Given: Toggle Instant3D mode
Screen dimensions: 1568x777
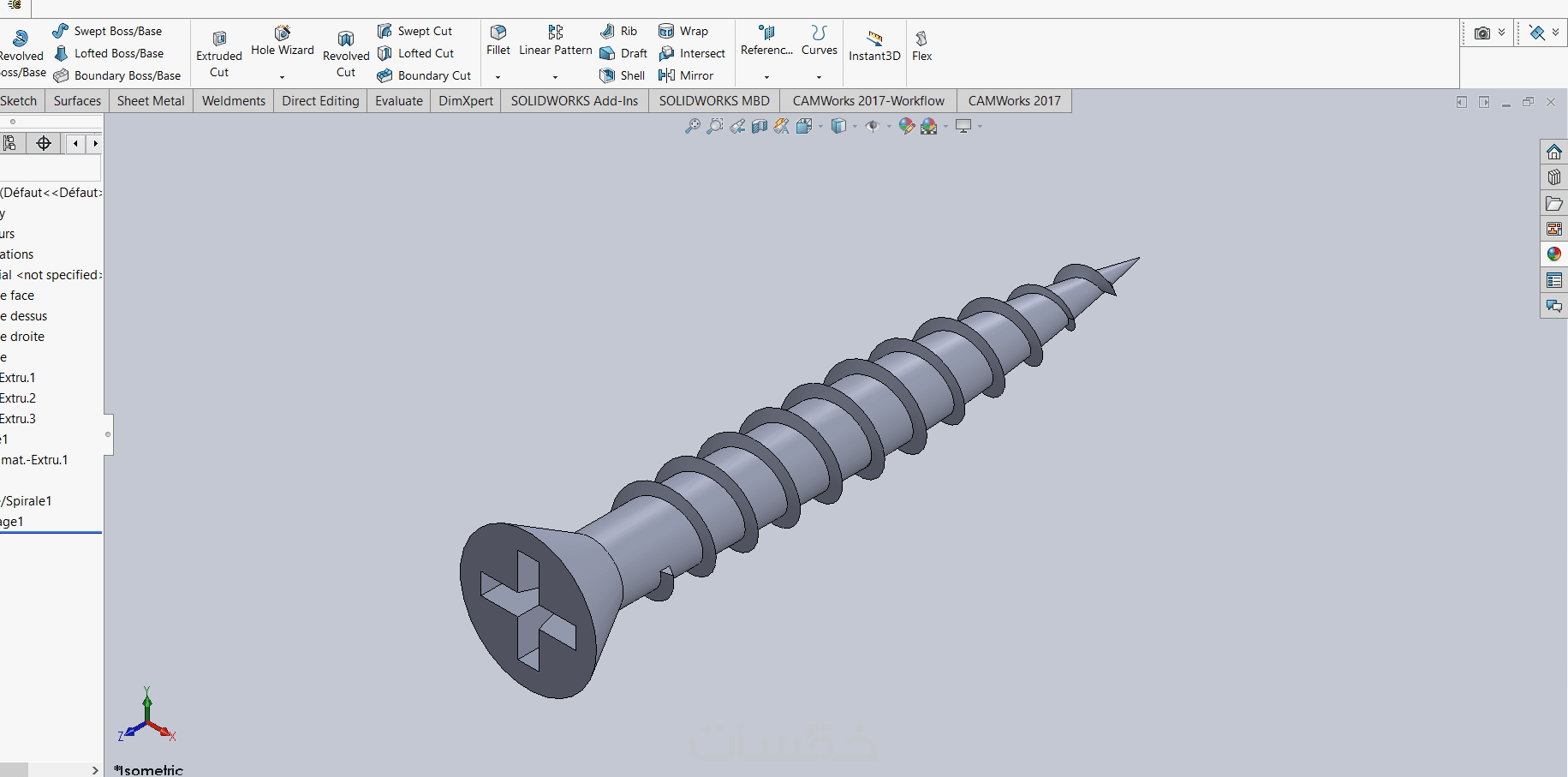Looking at the screenshot, I should (874, 45).
